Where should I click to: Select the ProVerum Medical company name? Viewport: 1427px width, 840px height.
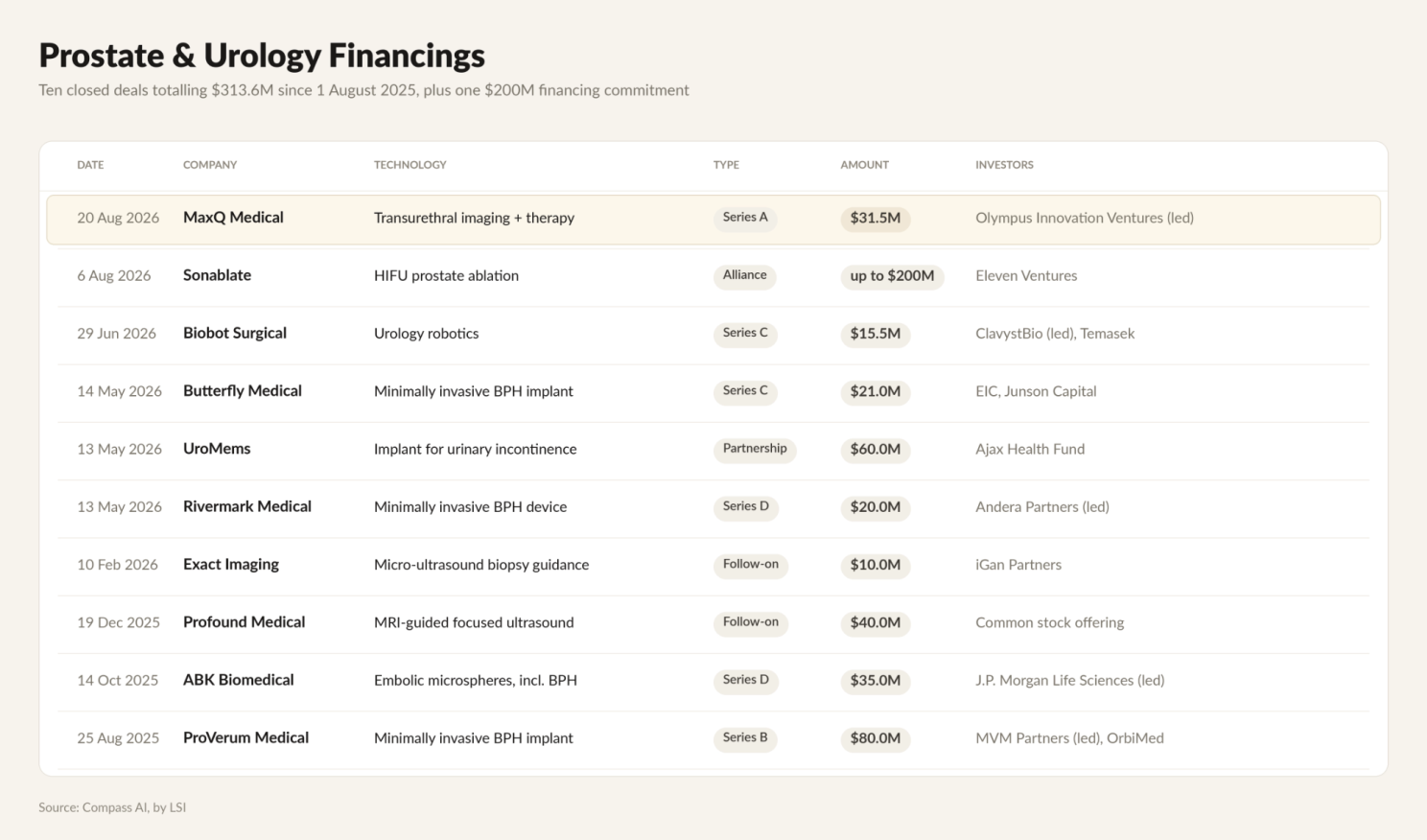pyautogui.click(x=246, y=737)
